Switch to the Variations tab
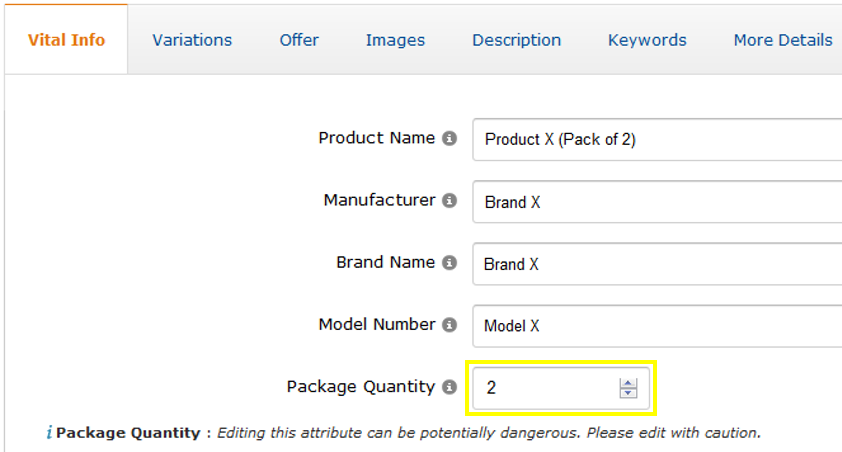 tap(192, 40)
